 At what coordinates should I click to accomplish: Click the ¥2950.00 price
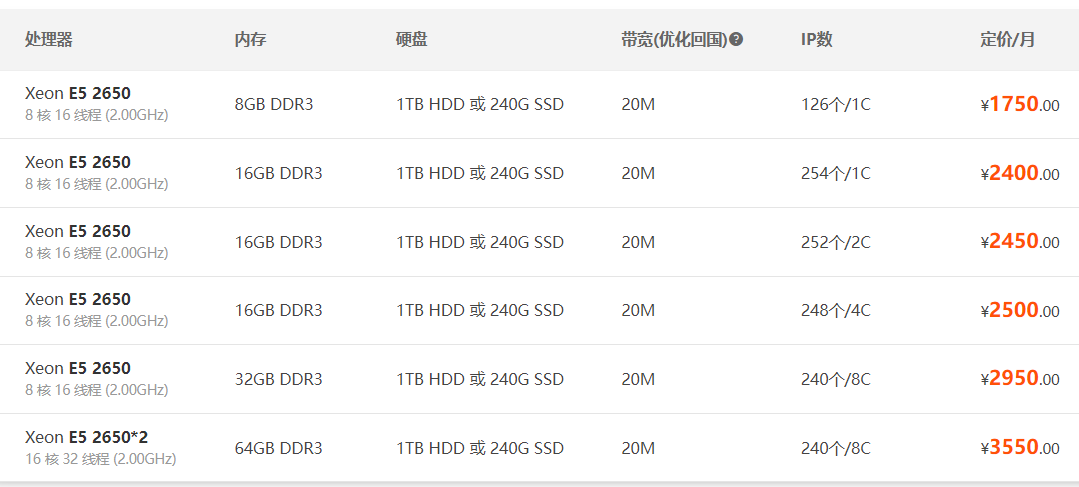(x=1020, y=379)
